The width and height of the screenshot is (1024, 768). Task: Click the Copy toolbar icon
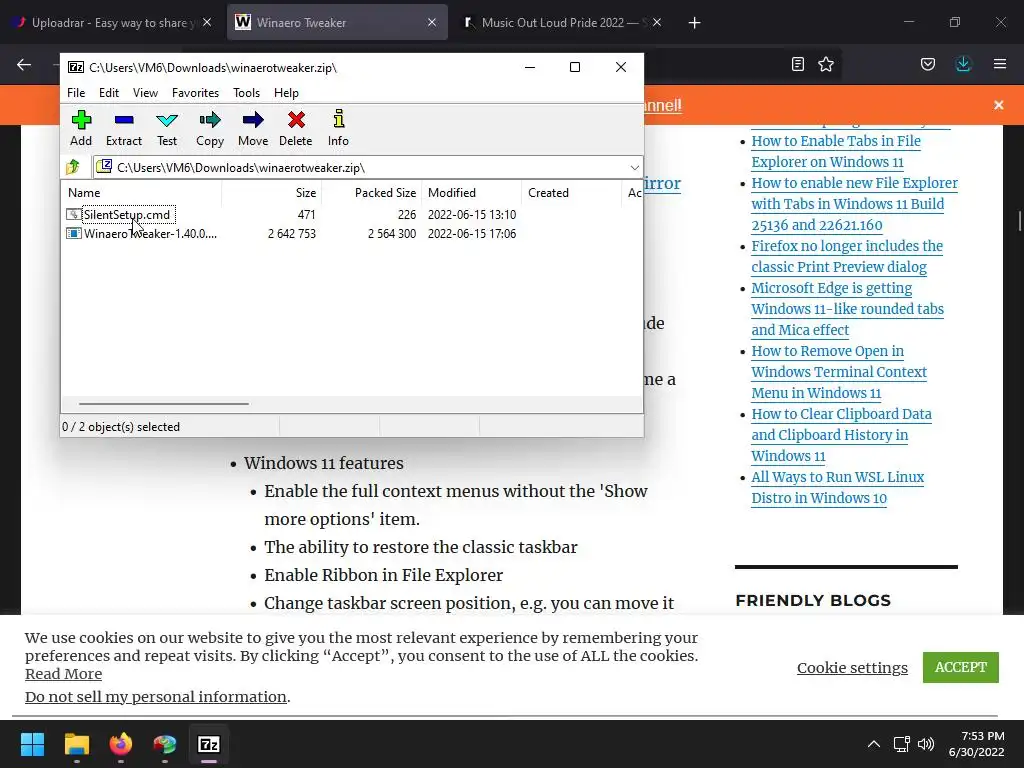(210, 129)
